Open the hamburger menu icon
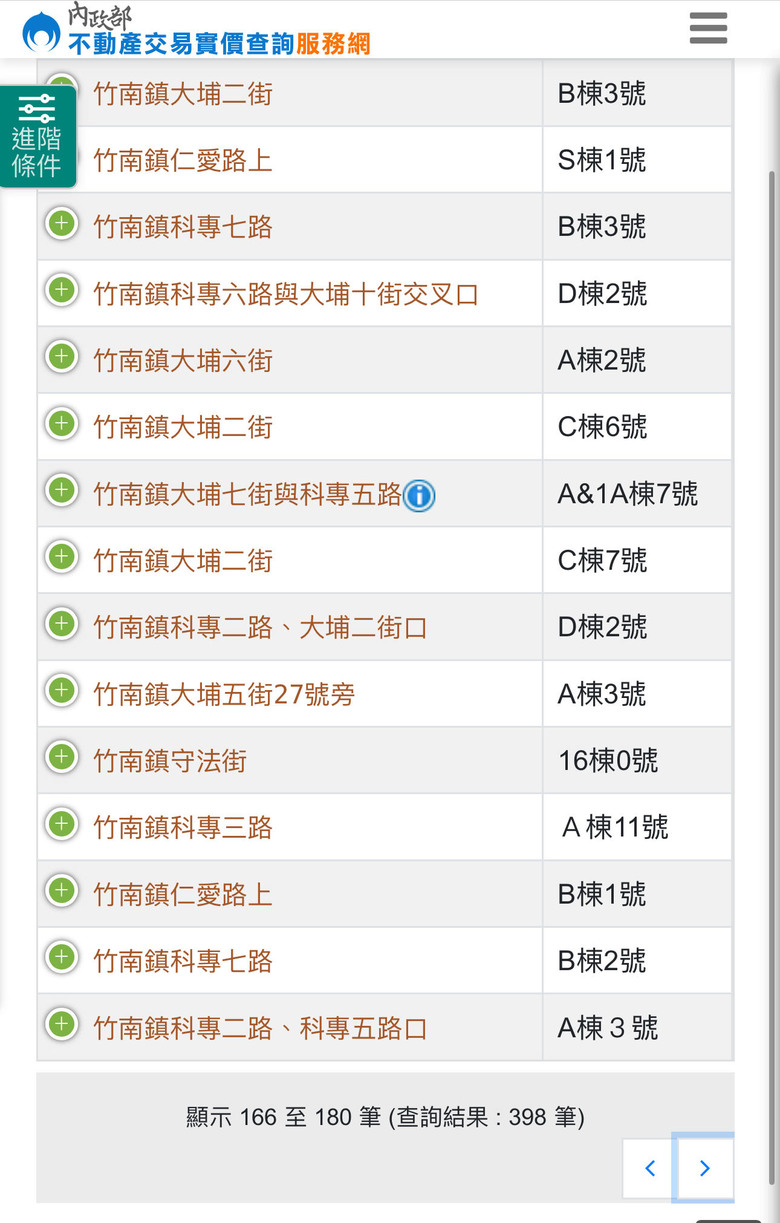The height and width of the screenshot is (1223, 780). pyautogui.click(x=708, y=28)
